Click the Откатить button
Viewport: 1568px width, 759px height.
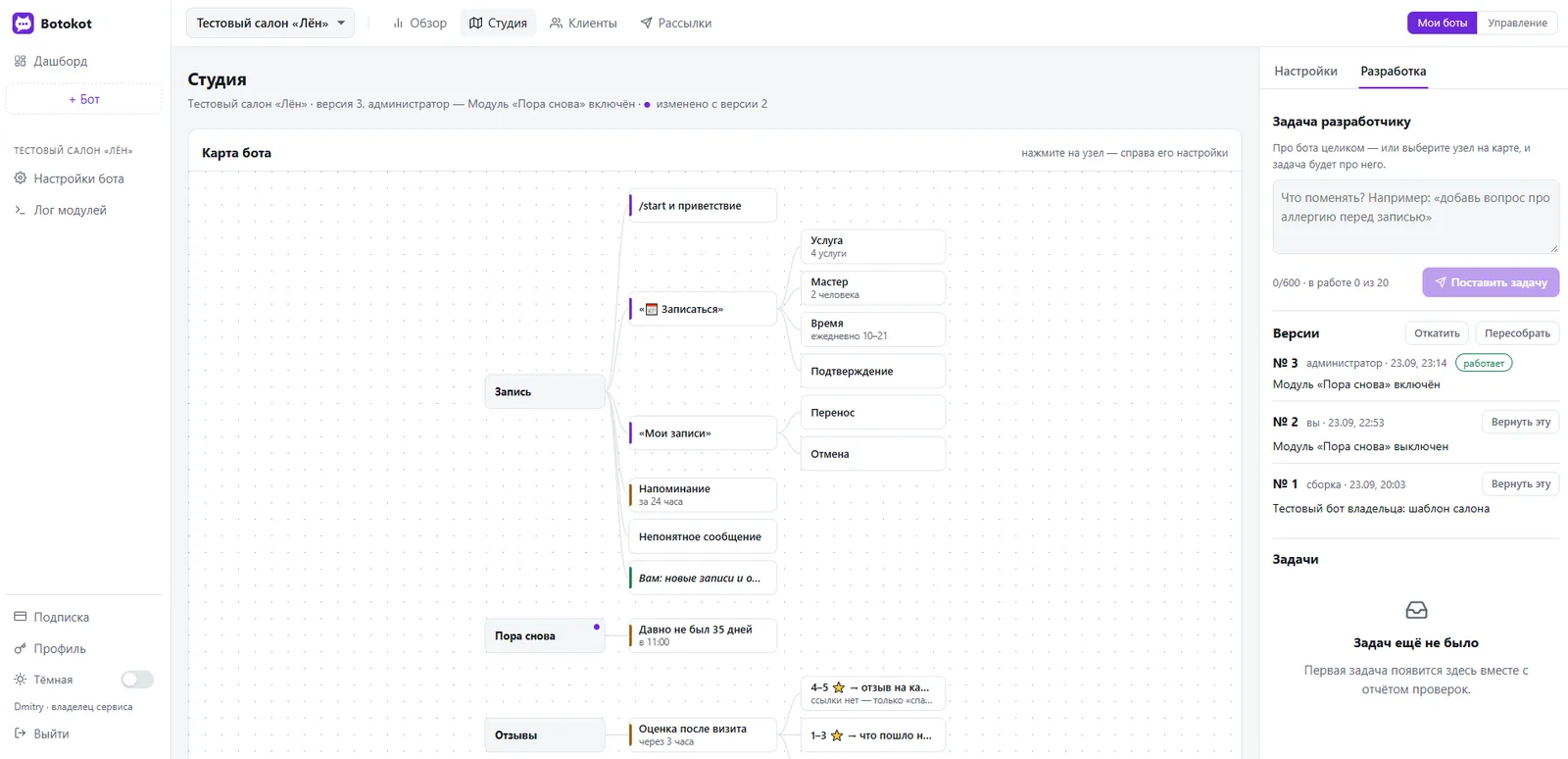tap(1437, 333)
